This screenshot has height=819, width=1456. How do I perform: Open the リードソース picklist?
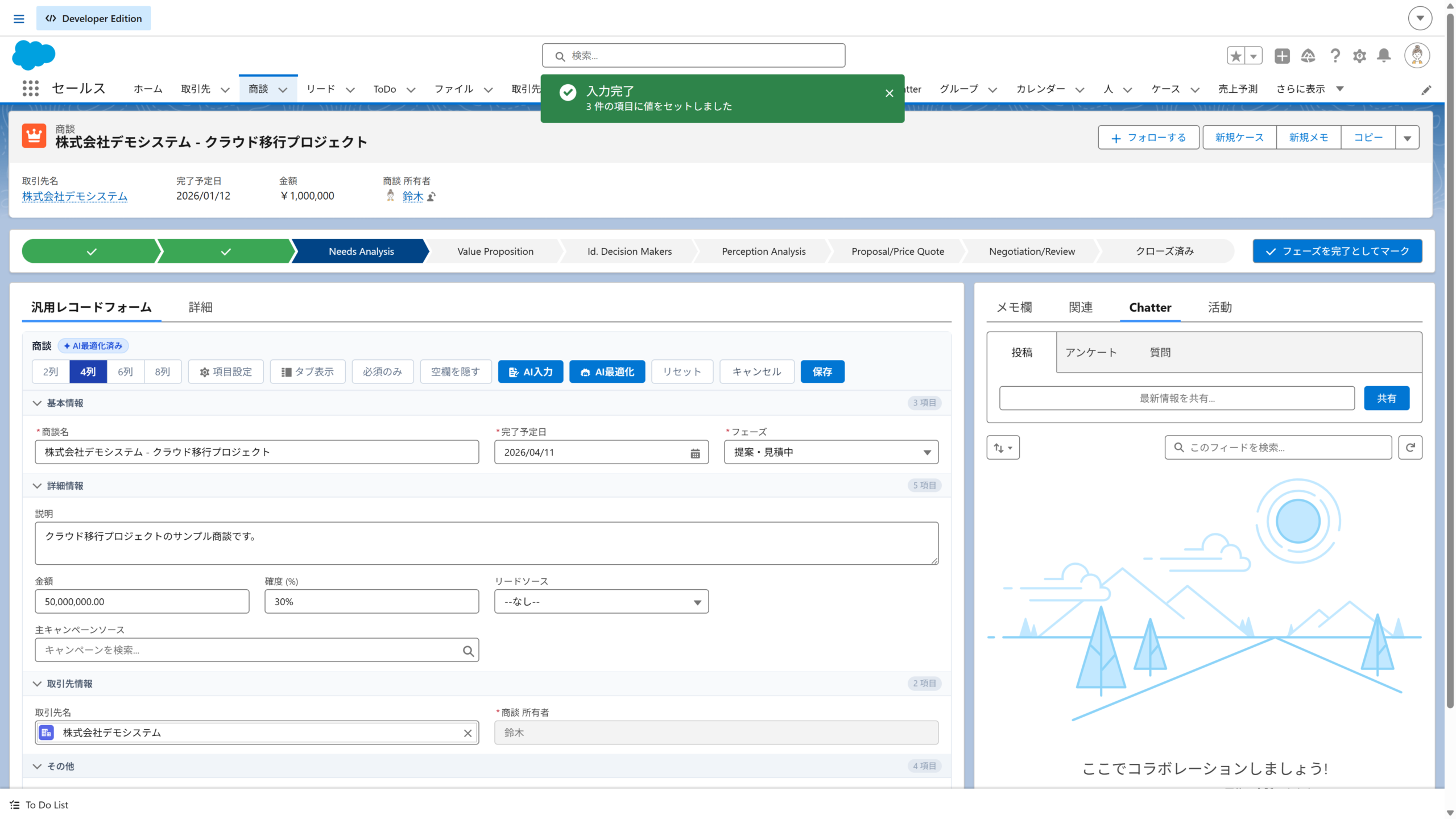(601, 602)
